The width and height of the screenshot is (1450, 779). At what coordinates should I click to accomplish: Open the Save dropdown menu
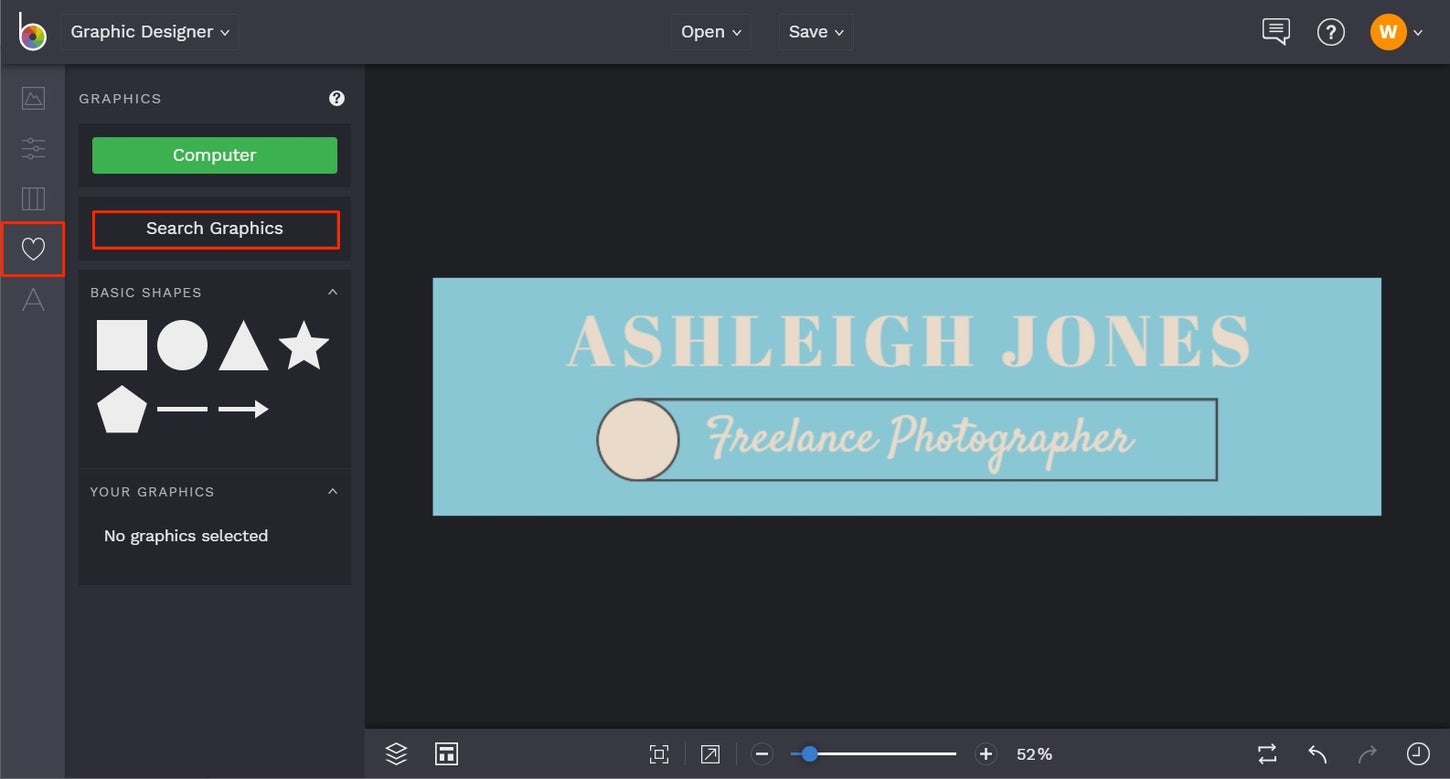(x=816, y=31)
